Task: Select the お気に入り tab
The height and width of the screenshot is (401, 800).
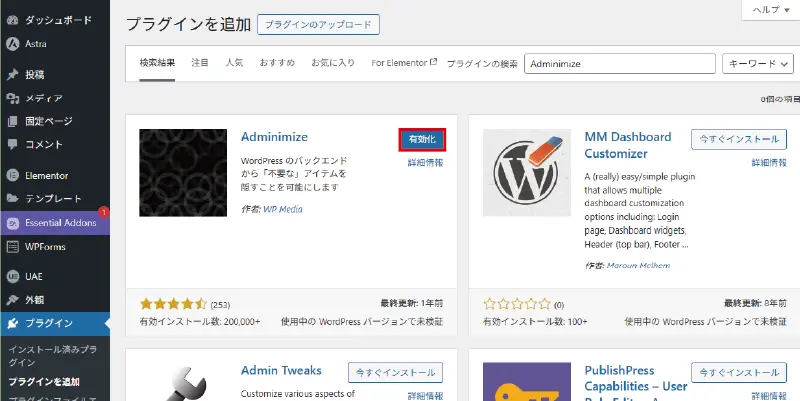Action: [333, 63]
